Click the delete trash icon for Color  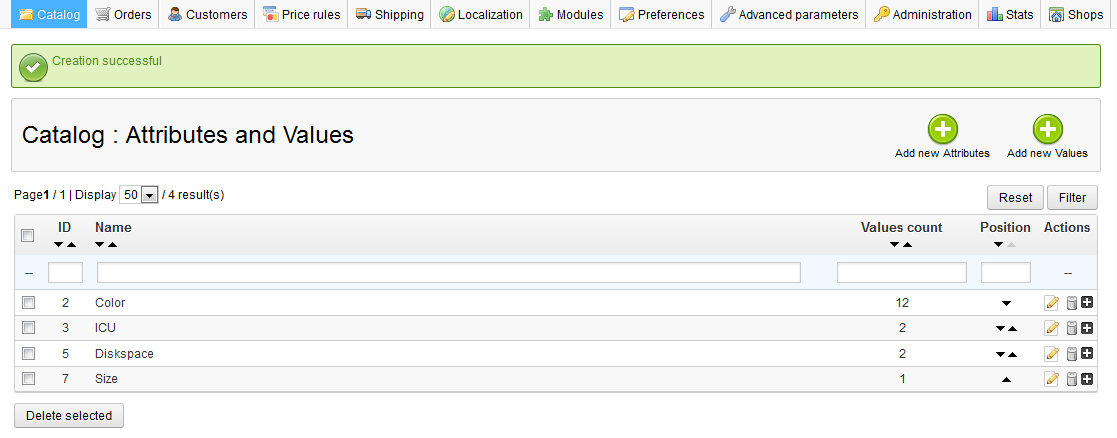pos(1071,303)
